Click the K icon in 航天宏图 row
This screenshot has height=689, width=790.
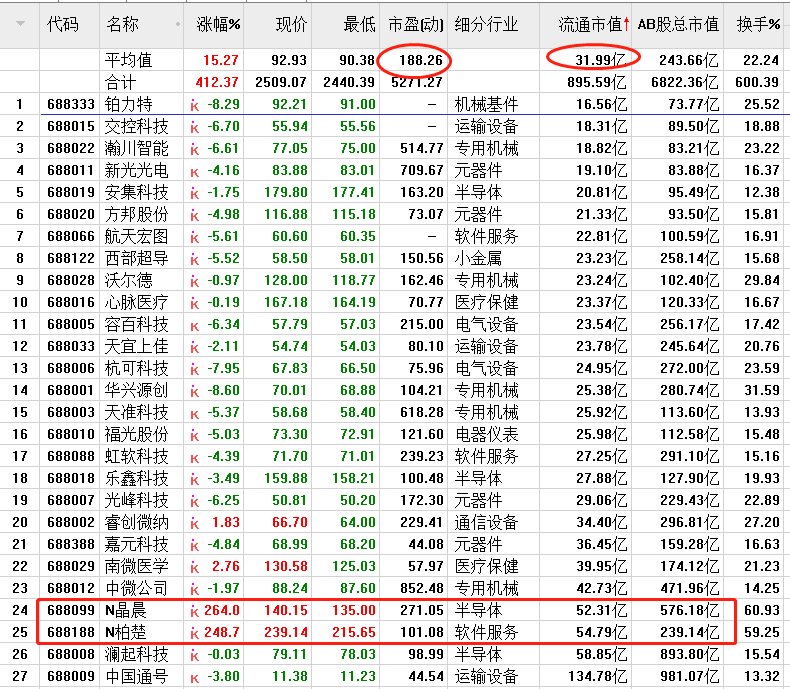pyautogui.click(x=194, y=238)
